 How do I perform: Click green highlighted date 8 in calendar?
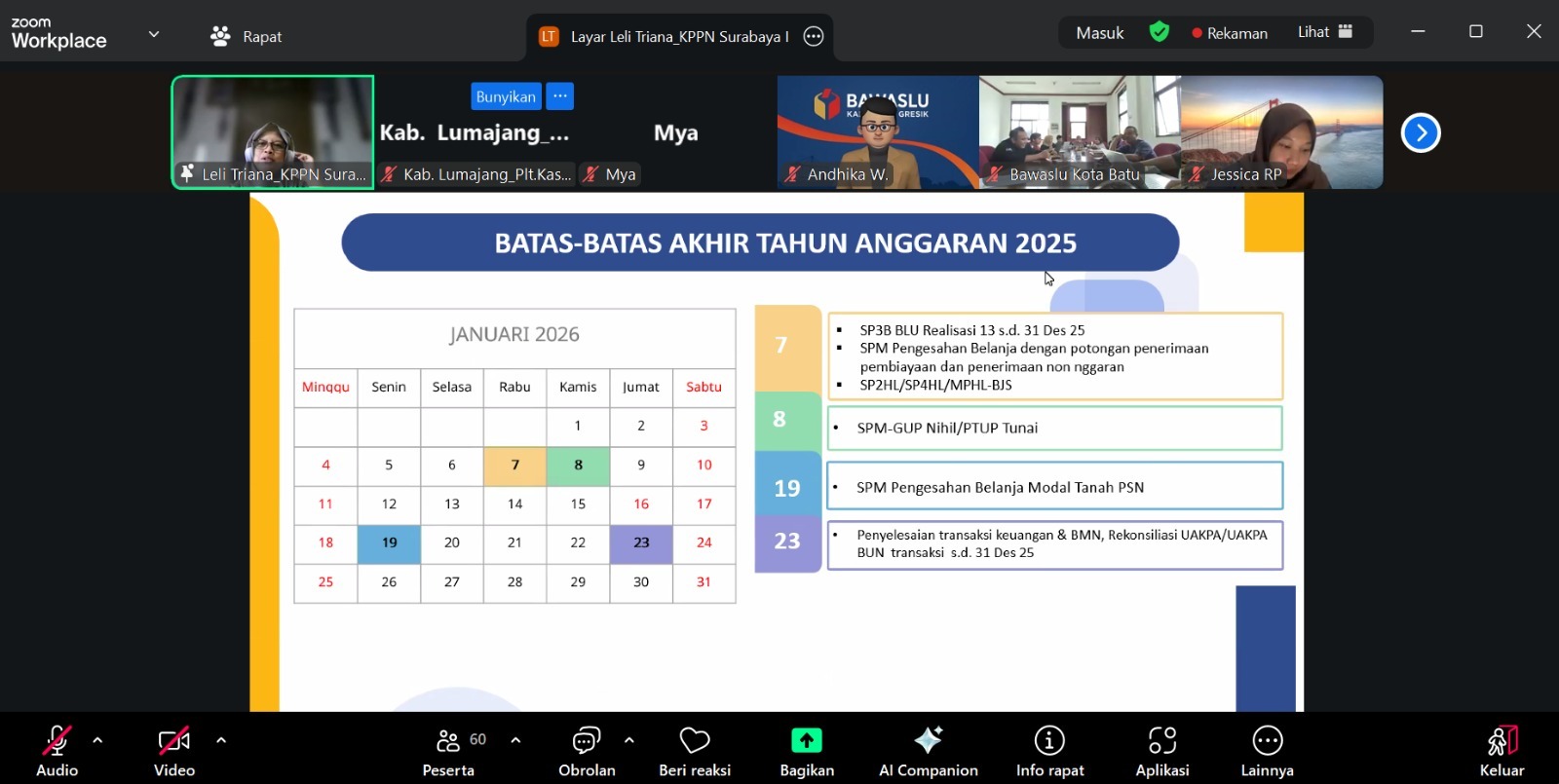578,466
